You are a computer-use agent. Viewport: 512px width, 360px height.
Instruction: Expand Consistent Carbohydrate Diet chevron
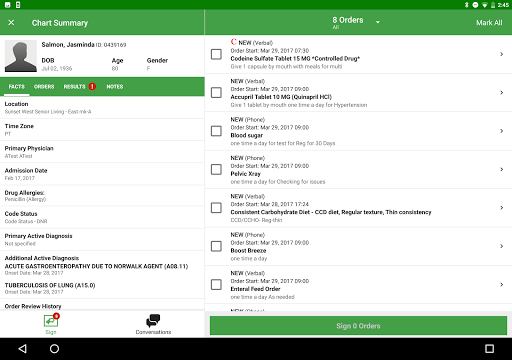pyautogui.click(x=502, y=208)
